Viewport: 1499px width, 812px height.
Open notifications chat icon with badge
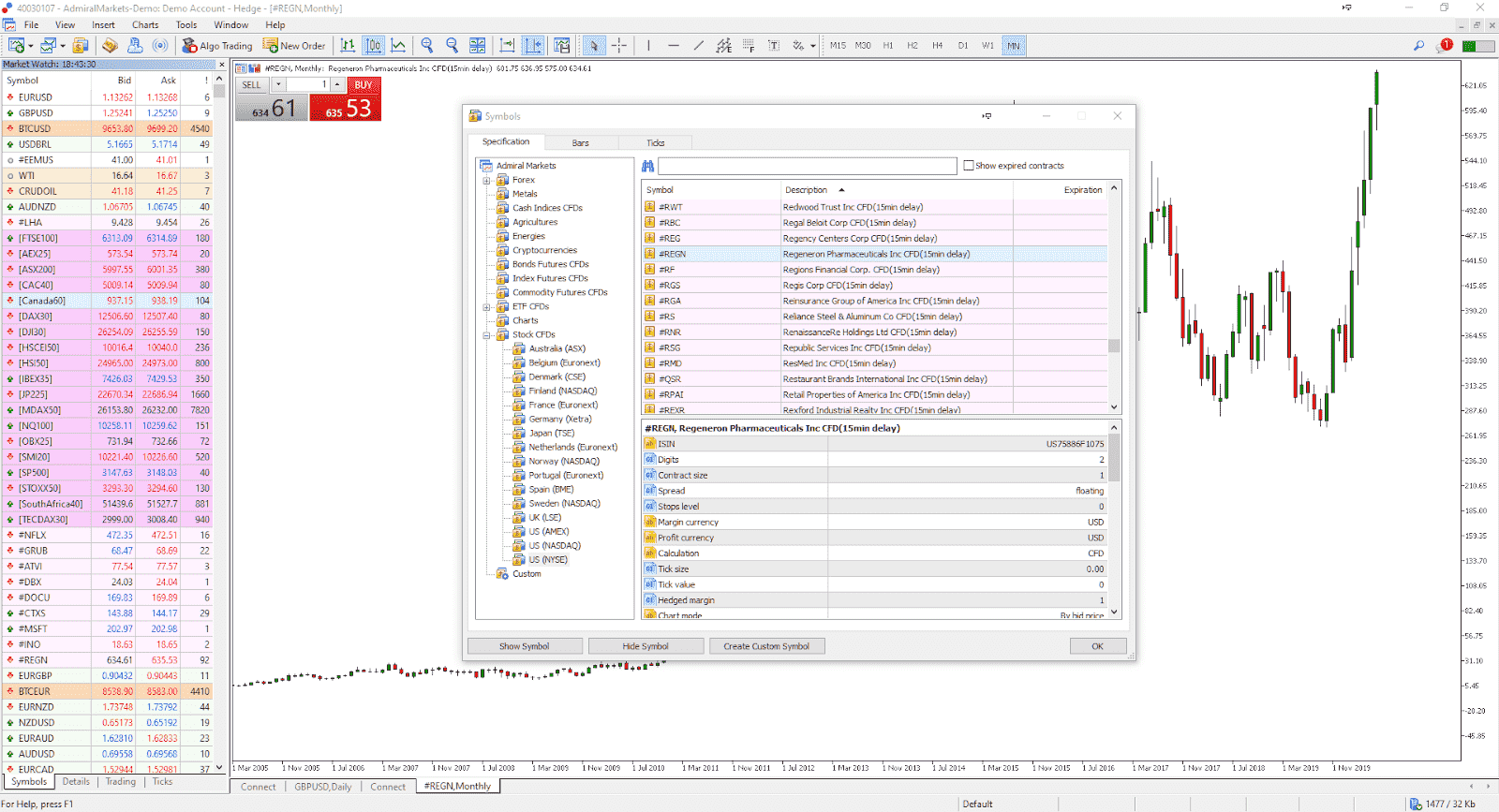pyautogui.click(x=1444, y=45)
